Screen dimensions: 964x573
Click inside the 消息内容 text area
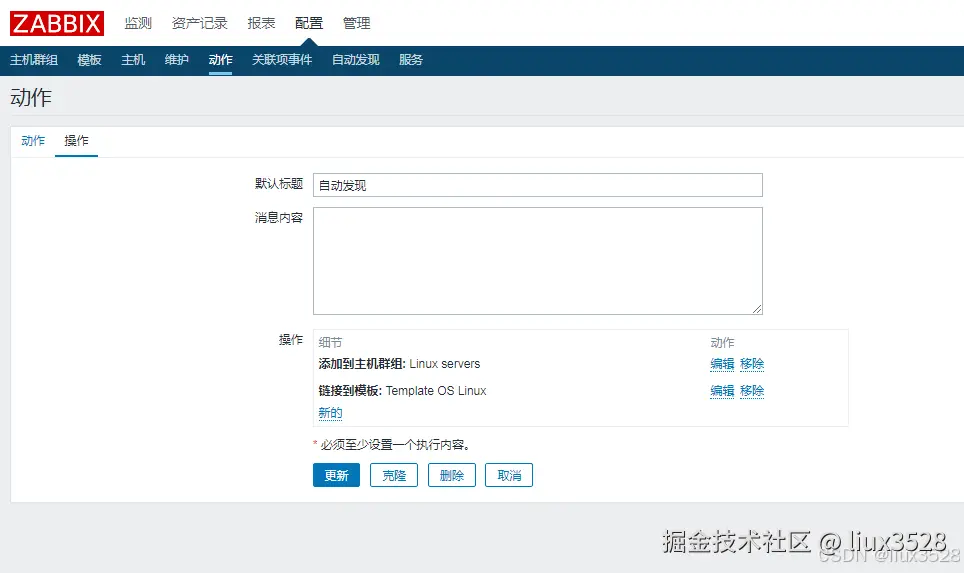[538, 261]
